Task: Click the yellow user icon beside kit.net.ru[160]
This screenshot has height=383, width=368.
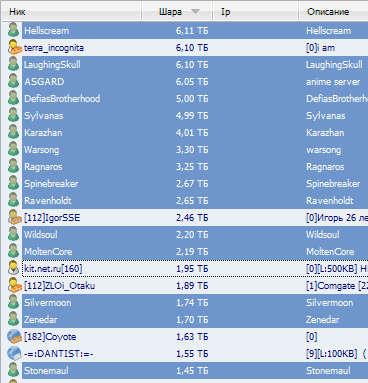Action: [x=13, y=268]
